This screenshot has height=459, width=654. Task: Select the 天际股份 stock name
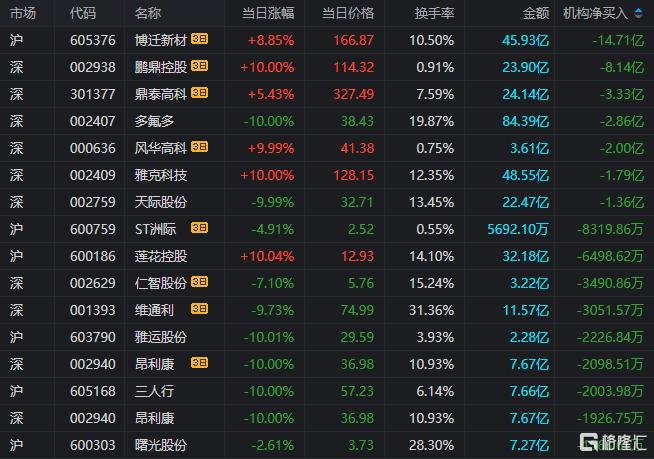(161, 202)
